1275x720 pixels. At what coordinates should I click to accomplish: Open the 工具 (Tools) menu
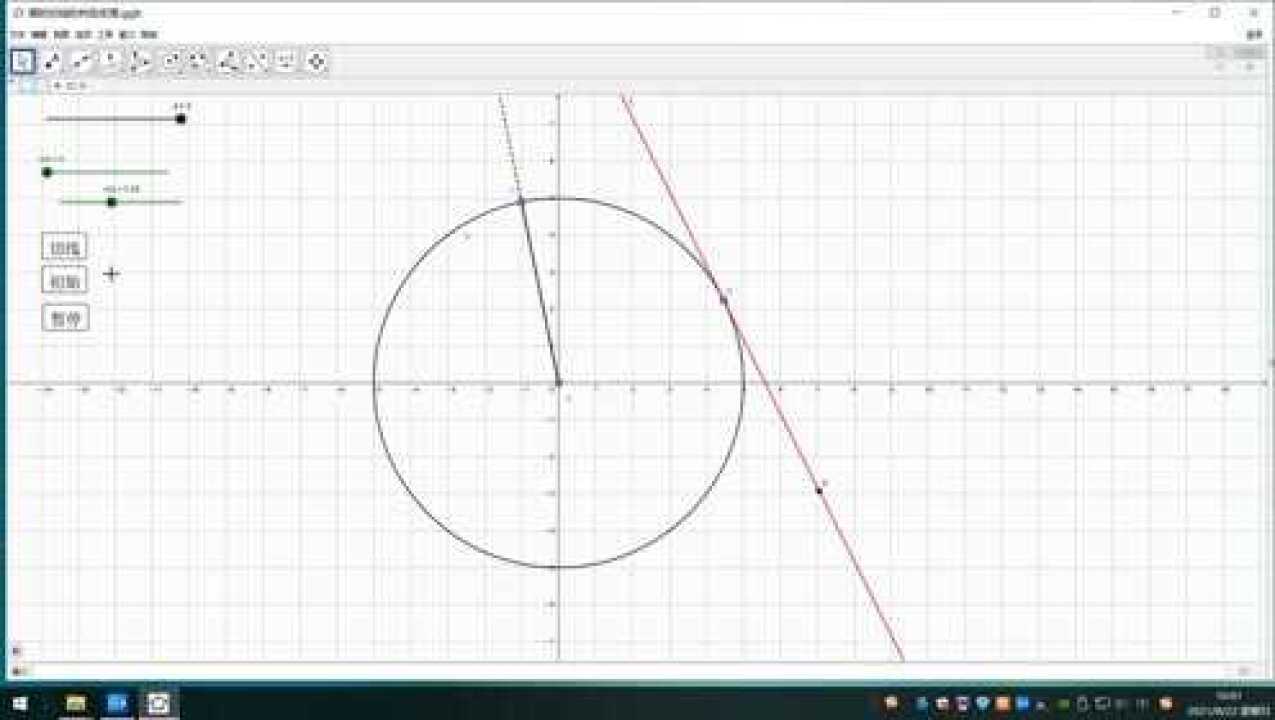105,34
